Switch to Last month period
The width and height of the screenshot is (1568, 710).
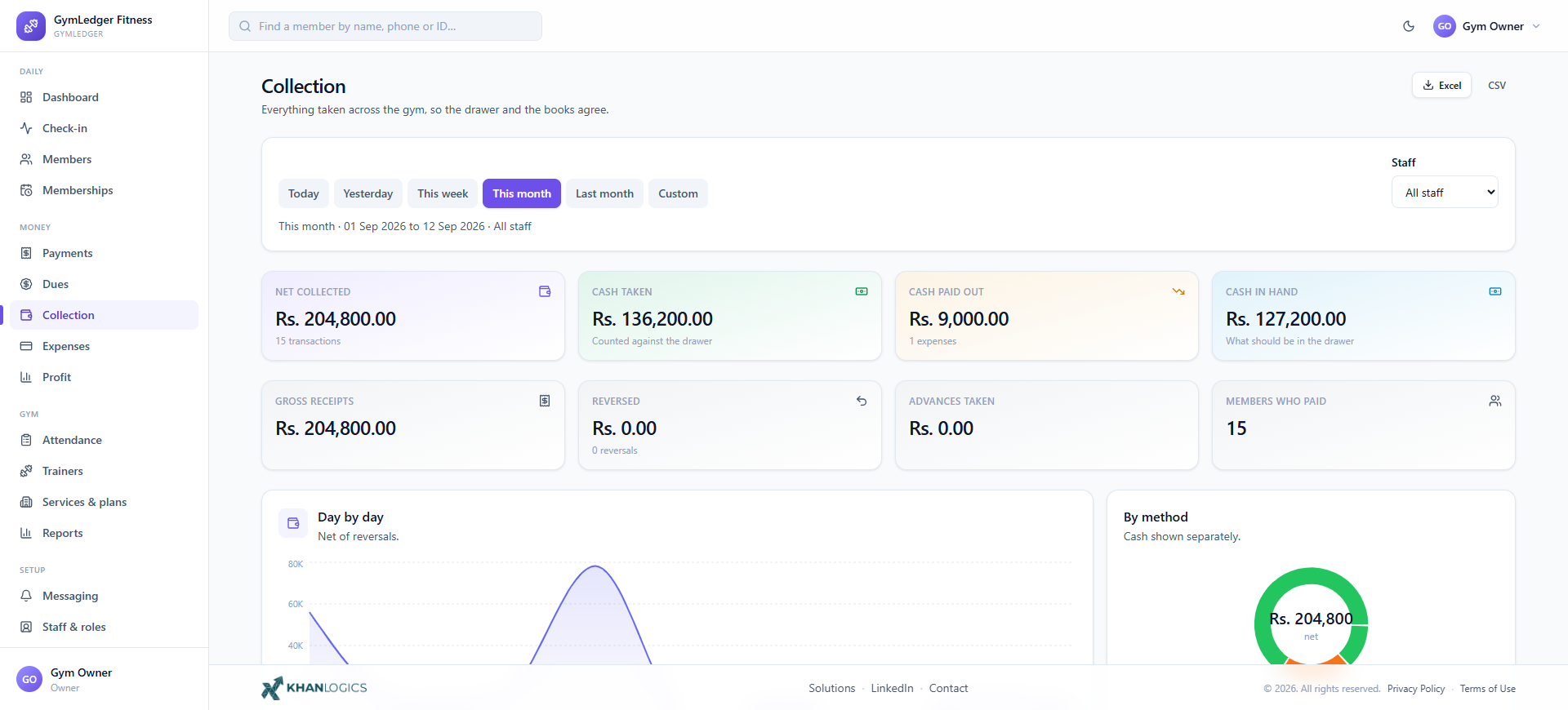604,193
